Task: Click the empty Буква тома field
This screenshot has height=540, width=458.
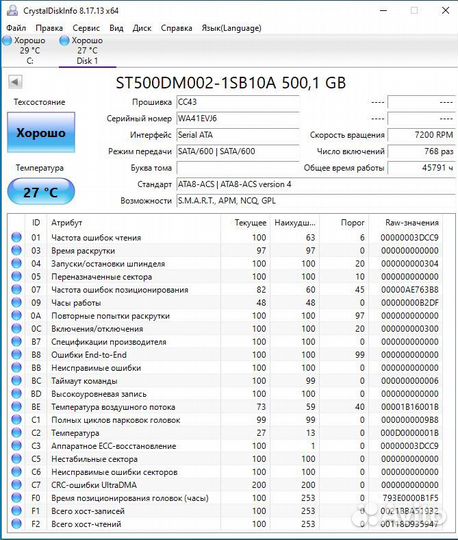Action: [x=238, y=168]
